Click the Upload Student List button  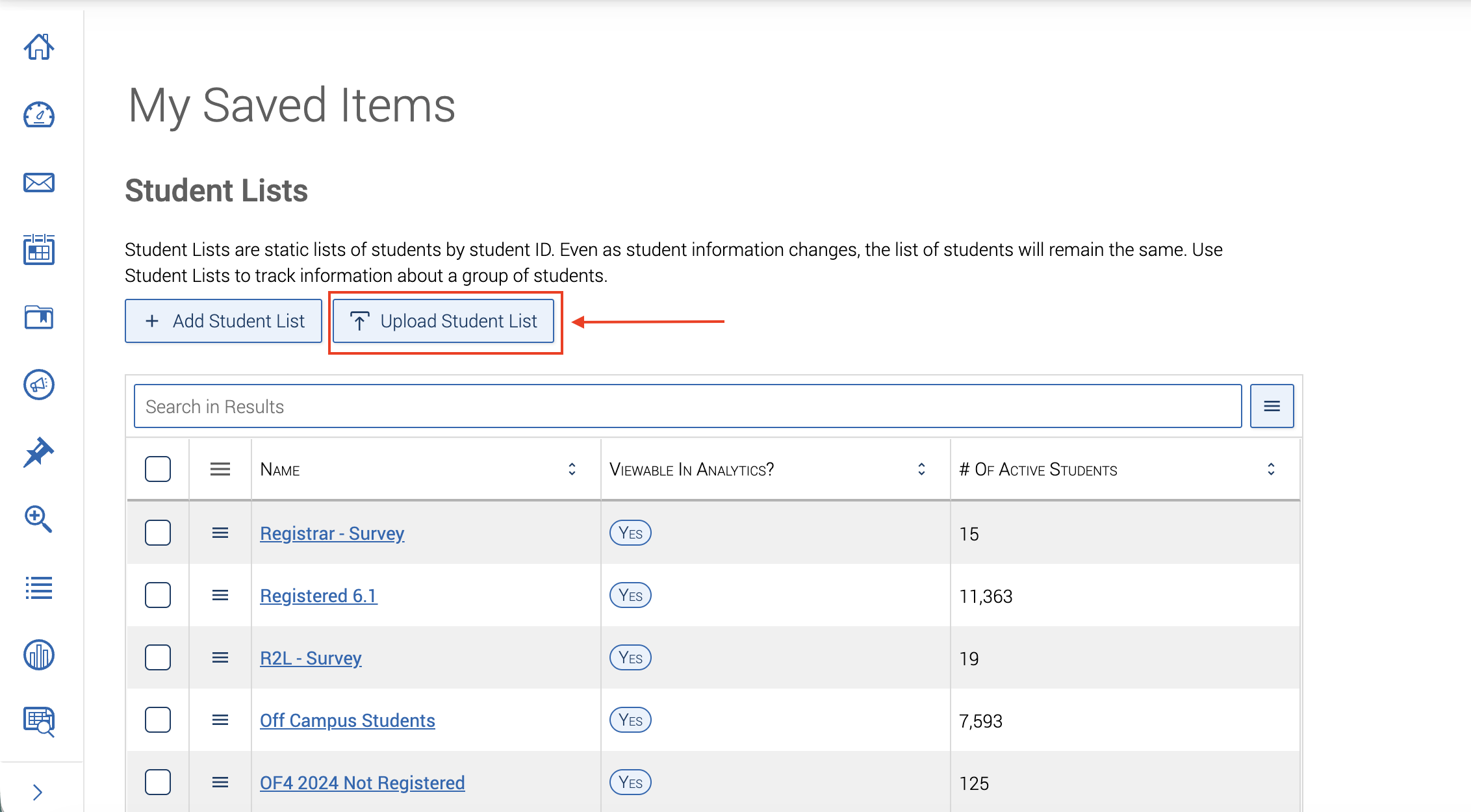(x=443, y=321)
